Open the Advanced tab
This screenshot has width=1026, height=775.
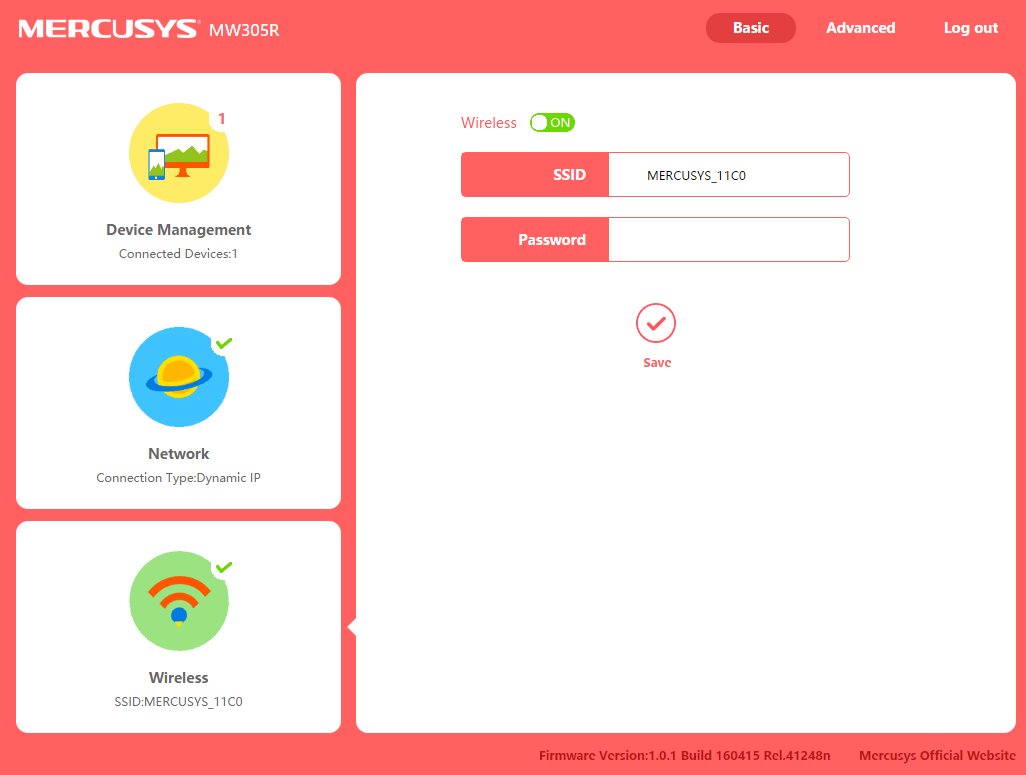click(860, 28)
